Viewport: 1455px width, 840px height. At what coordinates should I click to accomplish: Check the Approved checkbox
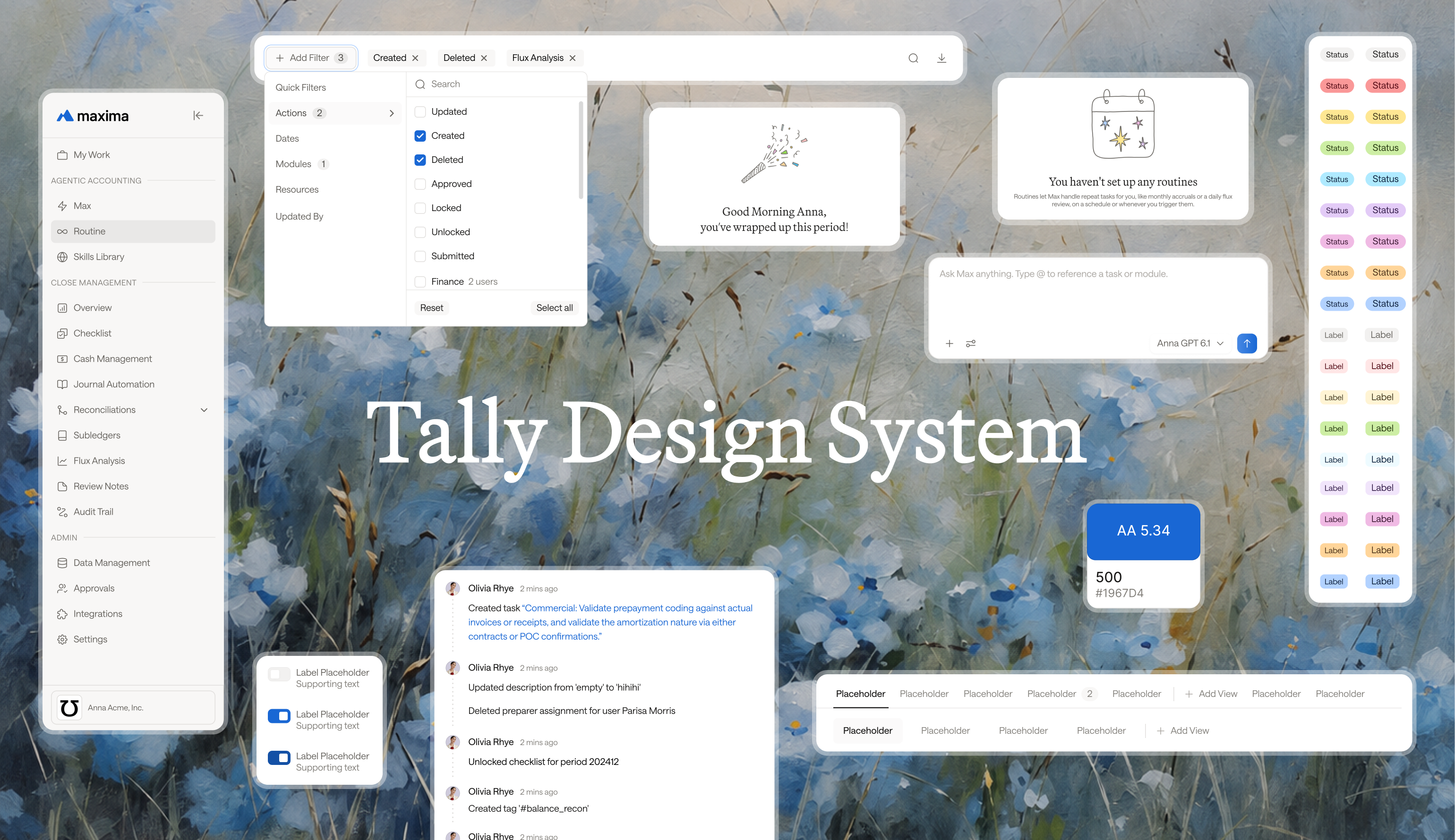click(x=420, y=184)
